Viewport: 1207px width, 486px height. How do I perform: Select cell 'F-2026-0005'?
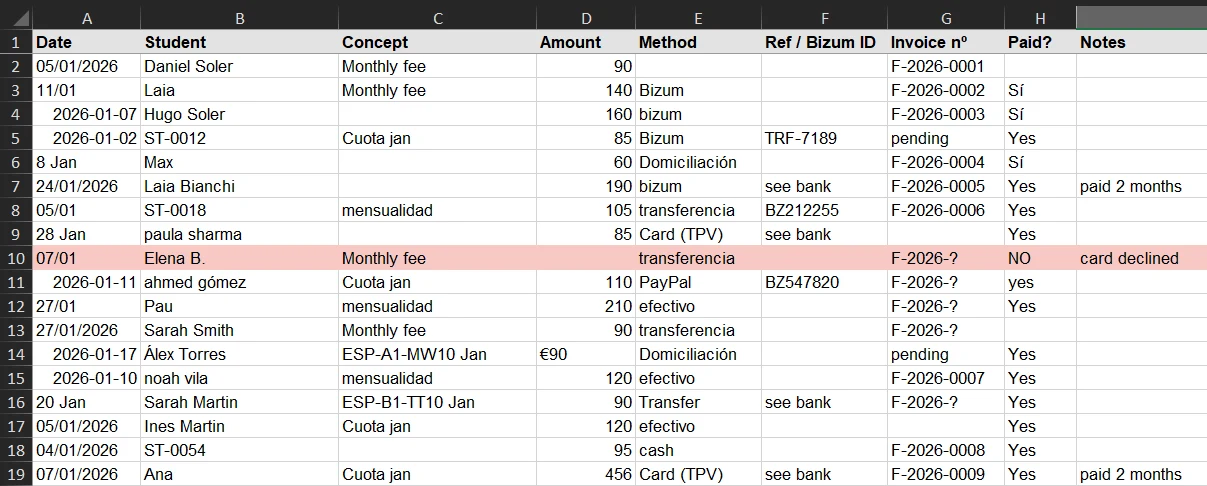tap(946, 186)
